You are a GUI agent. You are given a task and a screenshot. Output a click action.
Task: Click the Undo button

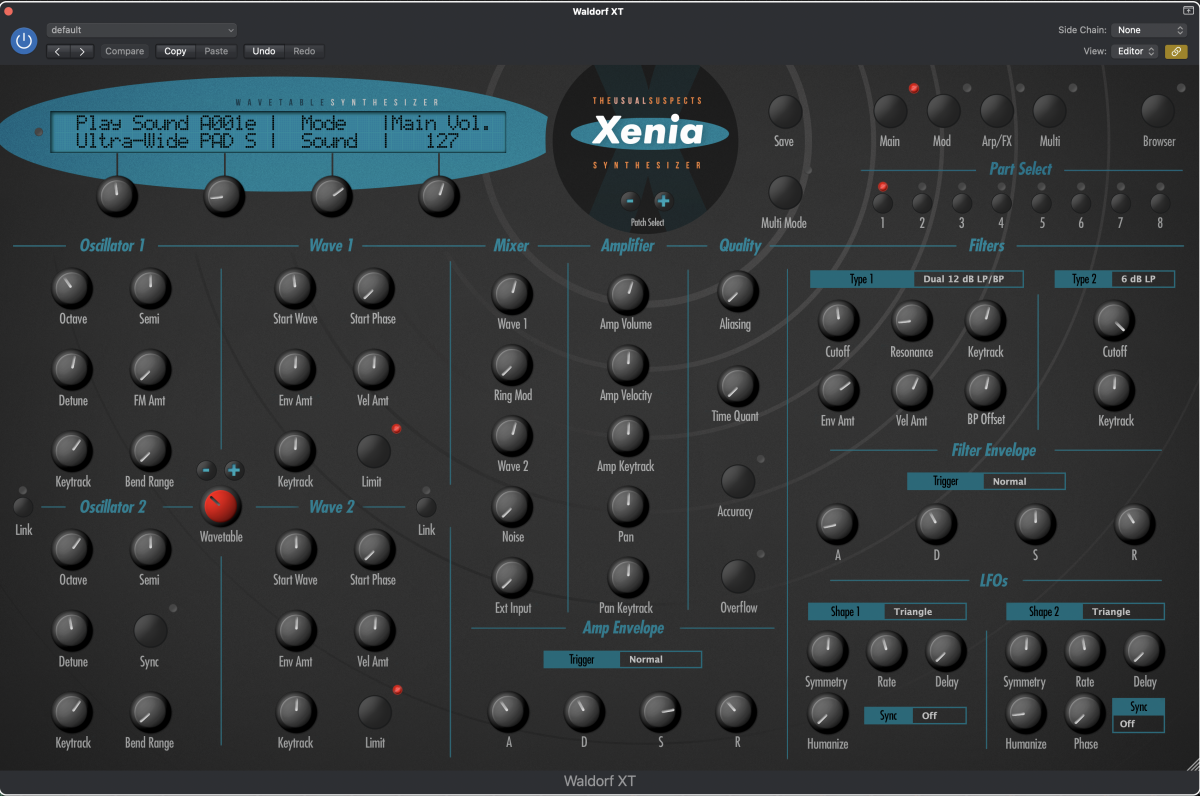(264, 51)
